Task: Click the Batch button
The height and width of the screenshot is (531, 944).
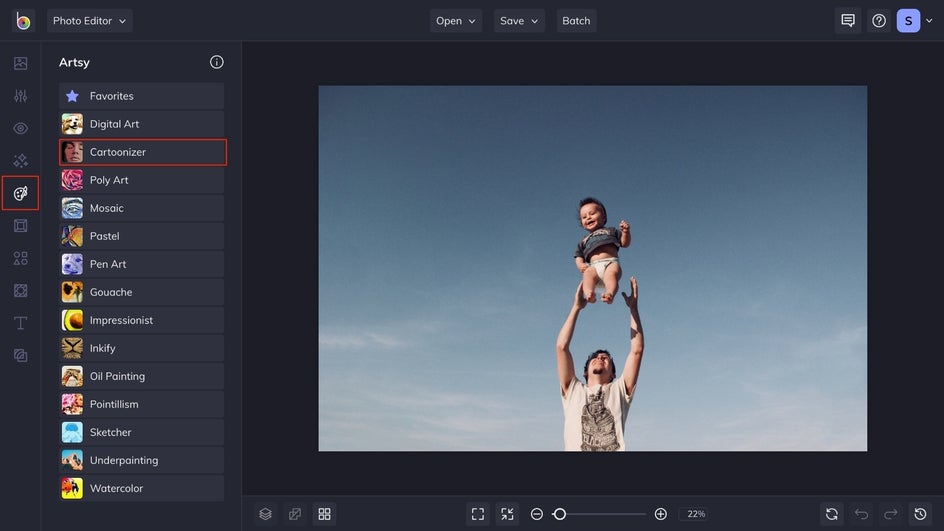Action: [x=576, y=21]
